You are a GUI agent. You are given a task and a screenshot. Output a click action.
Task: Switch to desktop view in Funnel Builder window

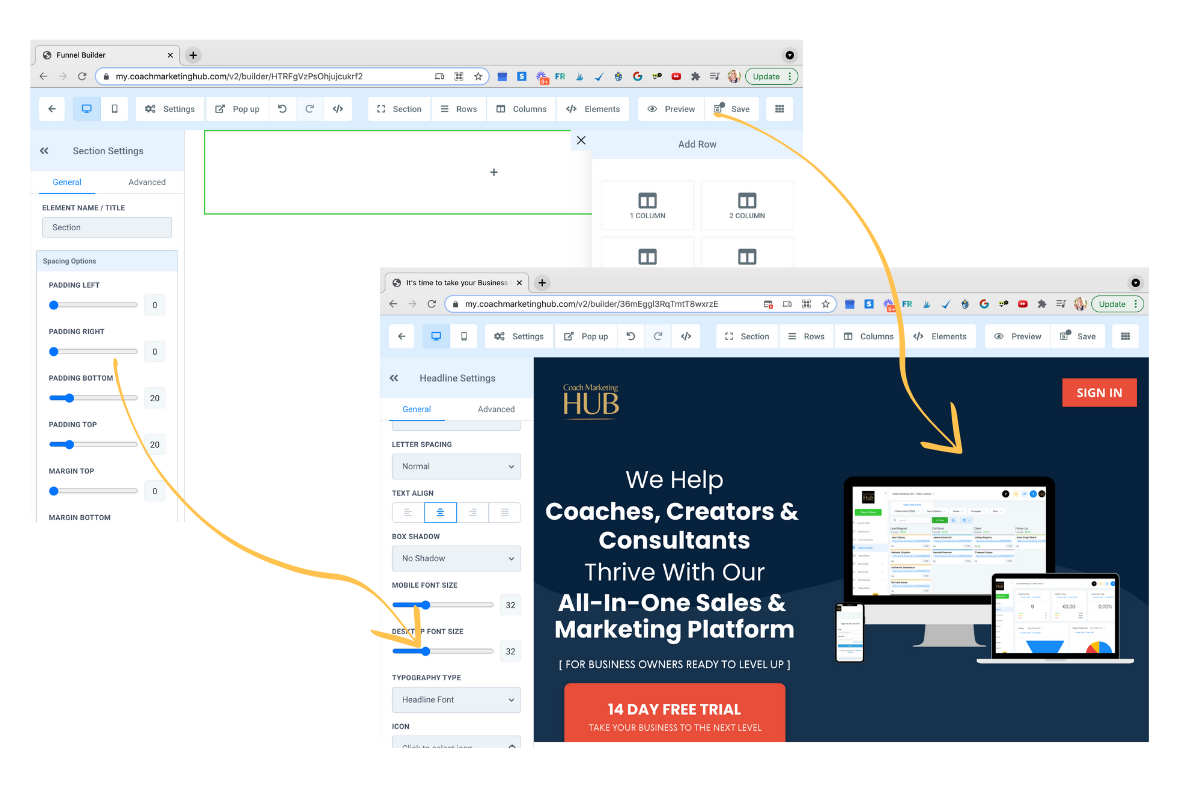(x=86, y=109)
